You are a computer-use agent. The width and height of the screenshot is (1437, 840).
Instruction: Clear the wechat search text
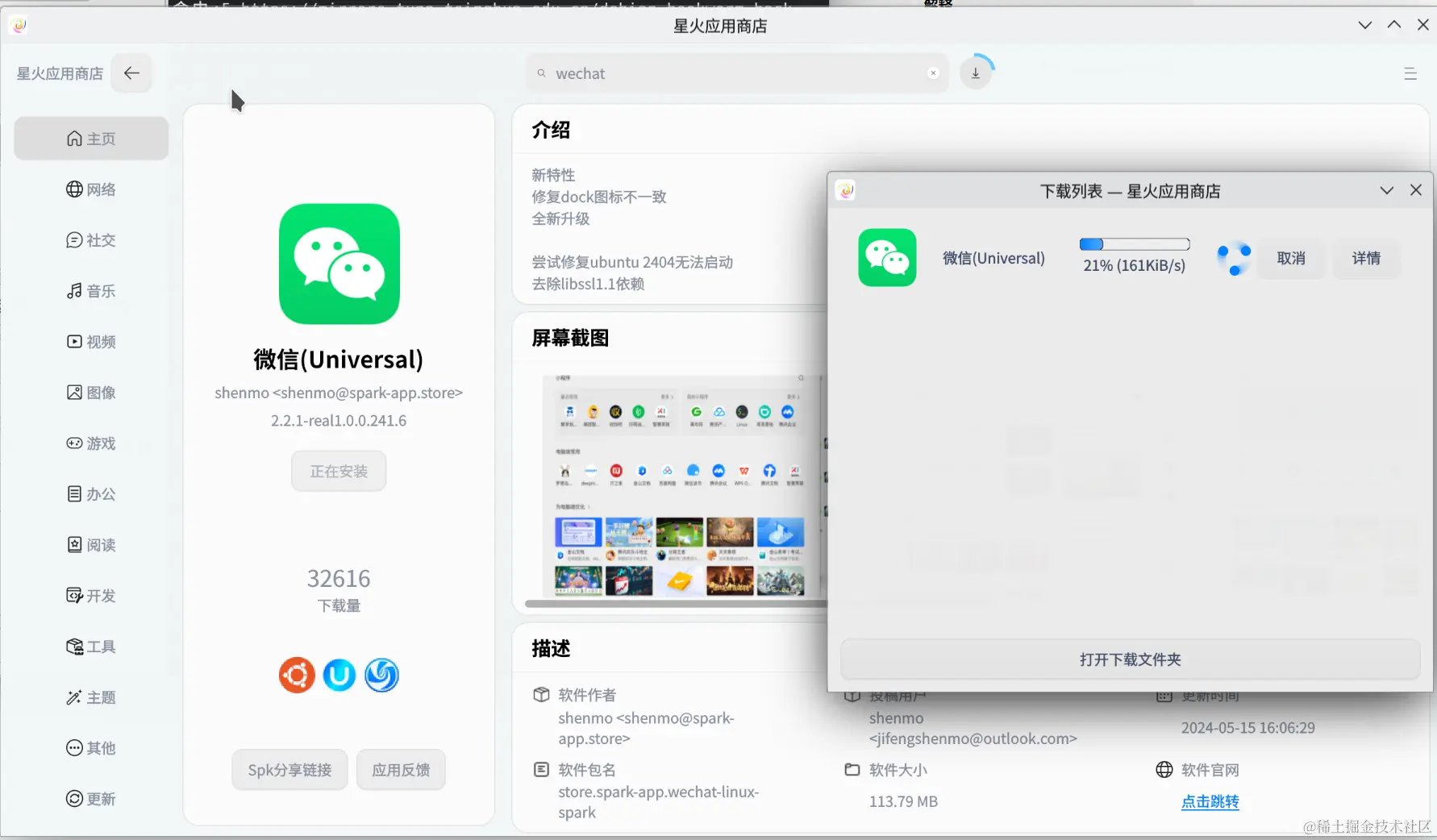pos(933,73)
